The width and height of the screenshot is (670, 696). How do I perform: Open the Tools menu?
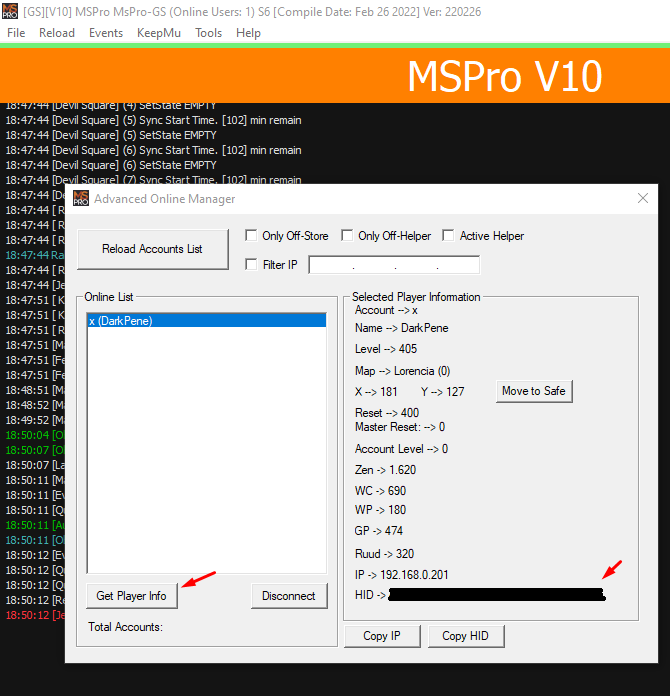pos(209,33)
